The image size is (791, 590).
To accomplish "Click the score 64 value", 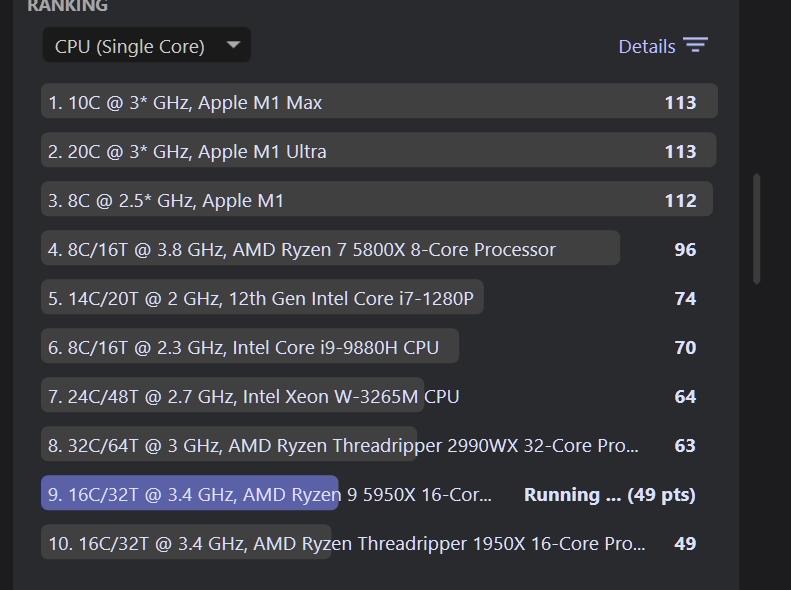I will 685,396.
